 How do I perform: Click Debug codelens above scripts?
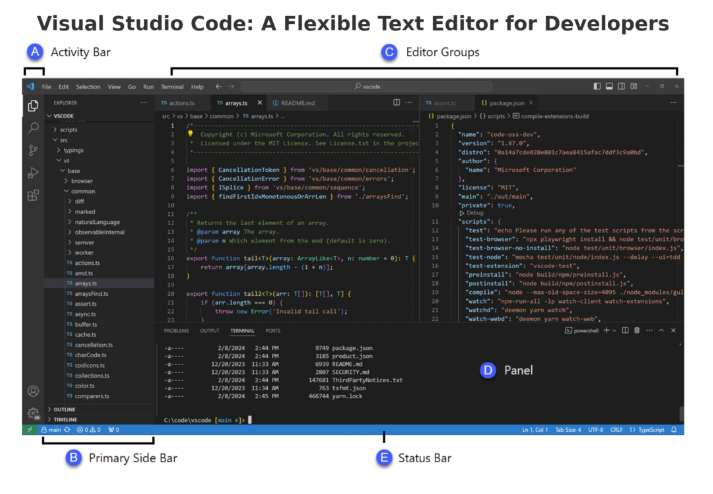pos(472,213)
